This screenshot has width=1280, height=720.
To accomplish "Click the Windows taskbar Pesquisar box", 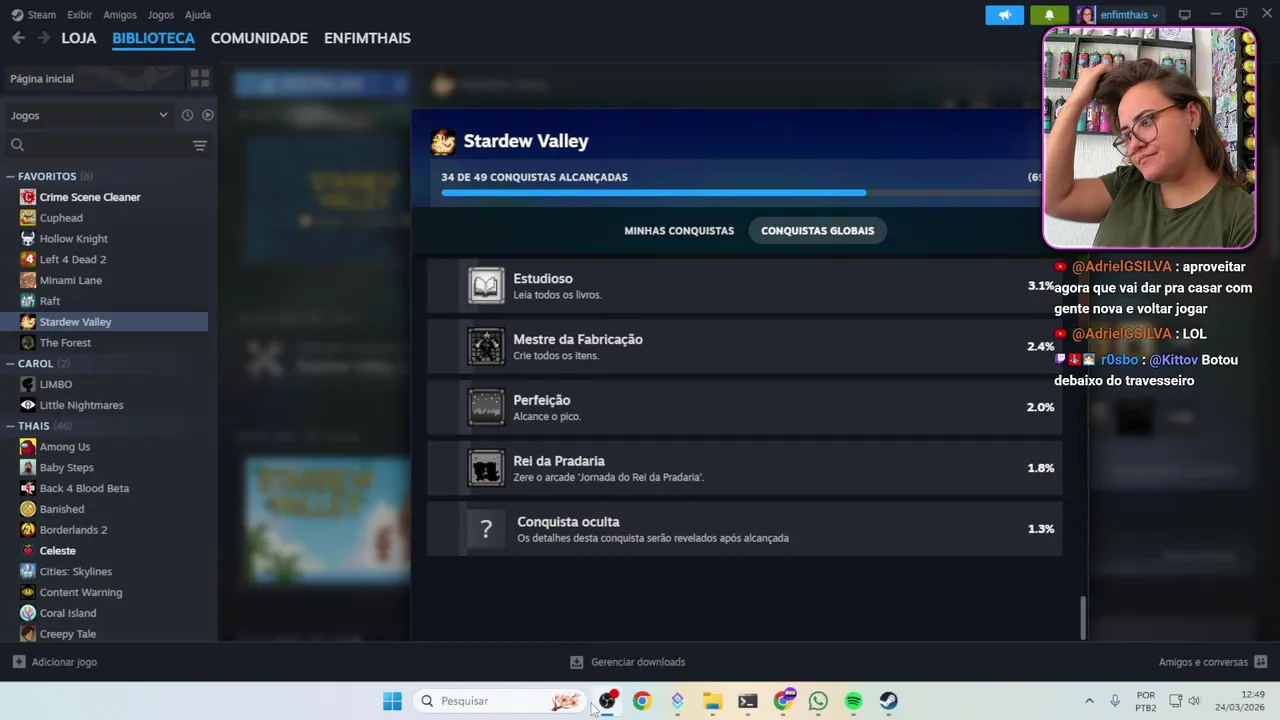I will coord(501,701).
